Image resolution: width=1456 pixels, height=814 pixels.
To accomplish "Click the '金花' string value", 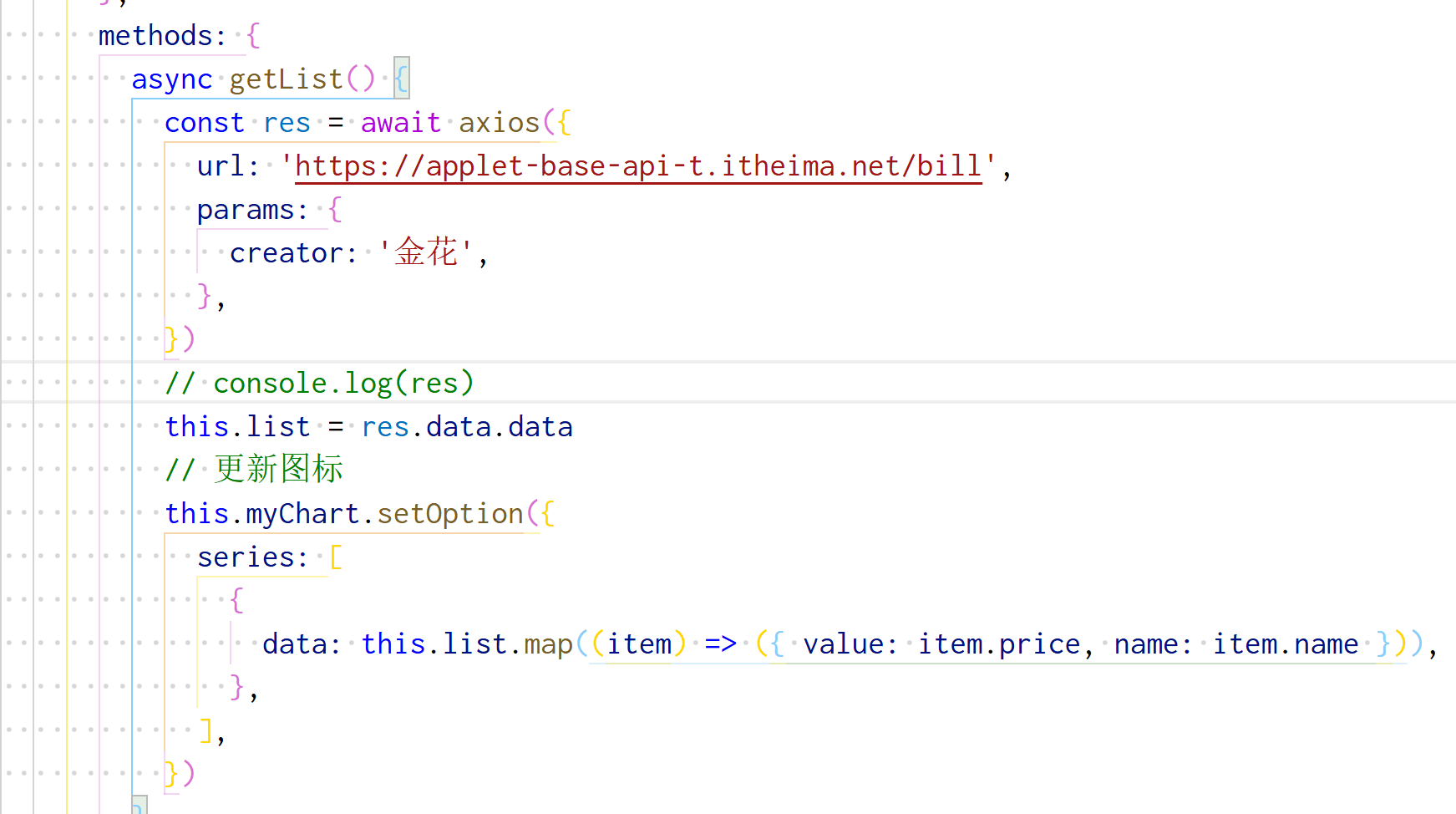I will point(426,253).
